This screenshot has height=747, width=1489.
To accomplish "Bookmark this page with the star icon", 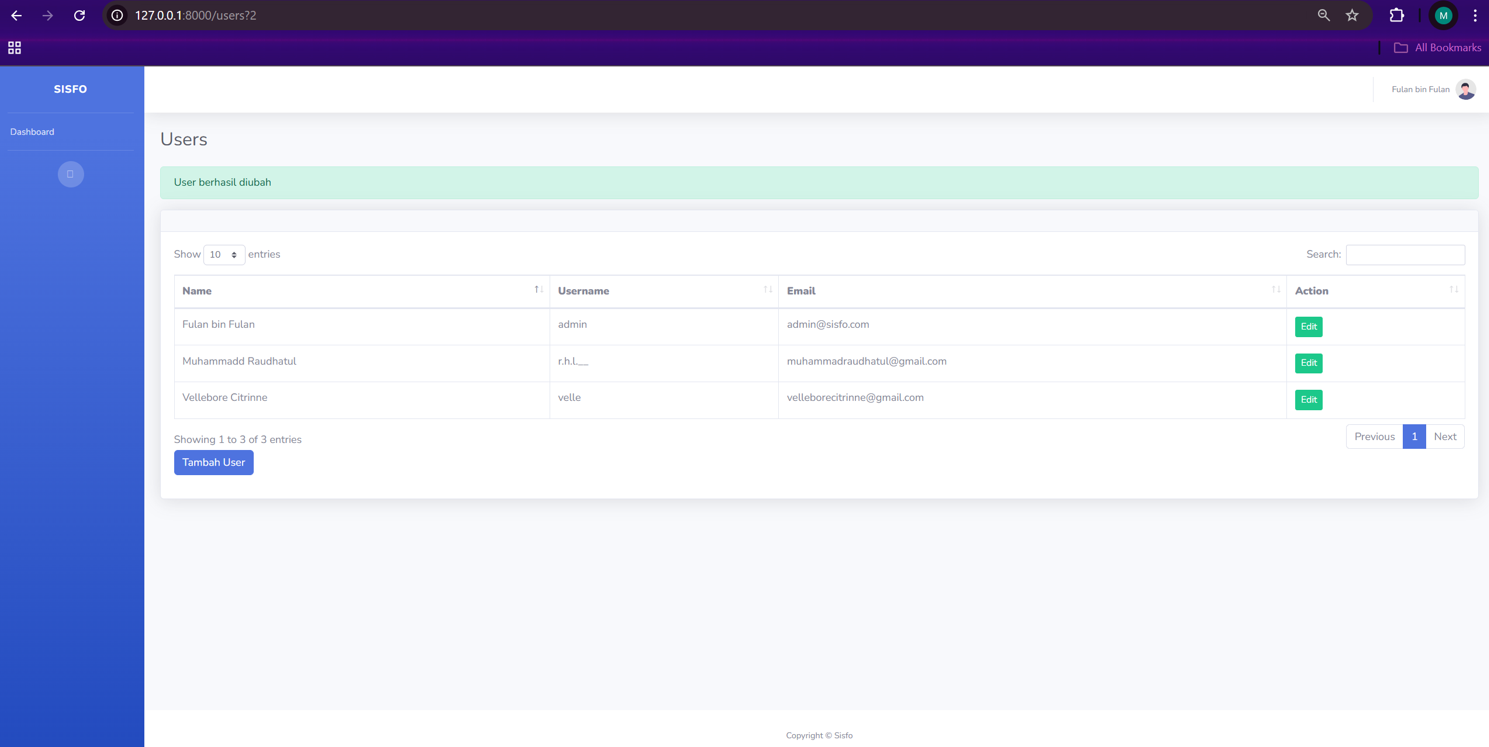I will (1352, 16).
